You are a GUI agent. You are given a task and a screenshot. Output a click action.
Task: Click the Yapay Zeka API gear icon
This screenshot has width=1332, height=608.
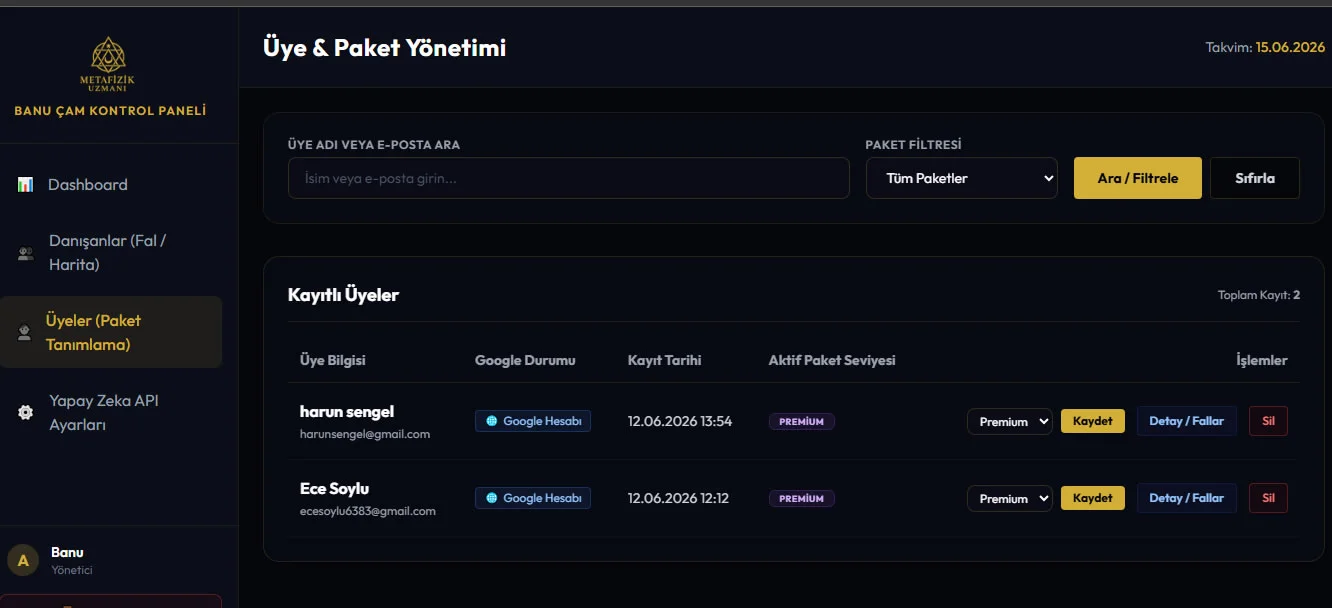26,413
